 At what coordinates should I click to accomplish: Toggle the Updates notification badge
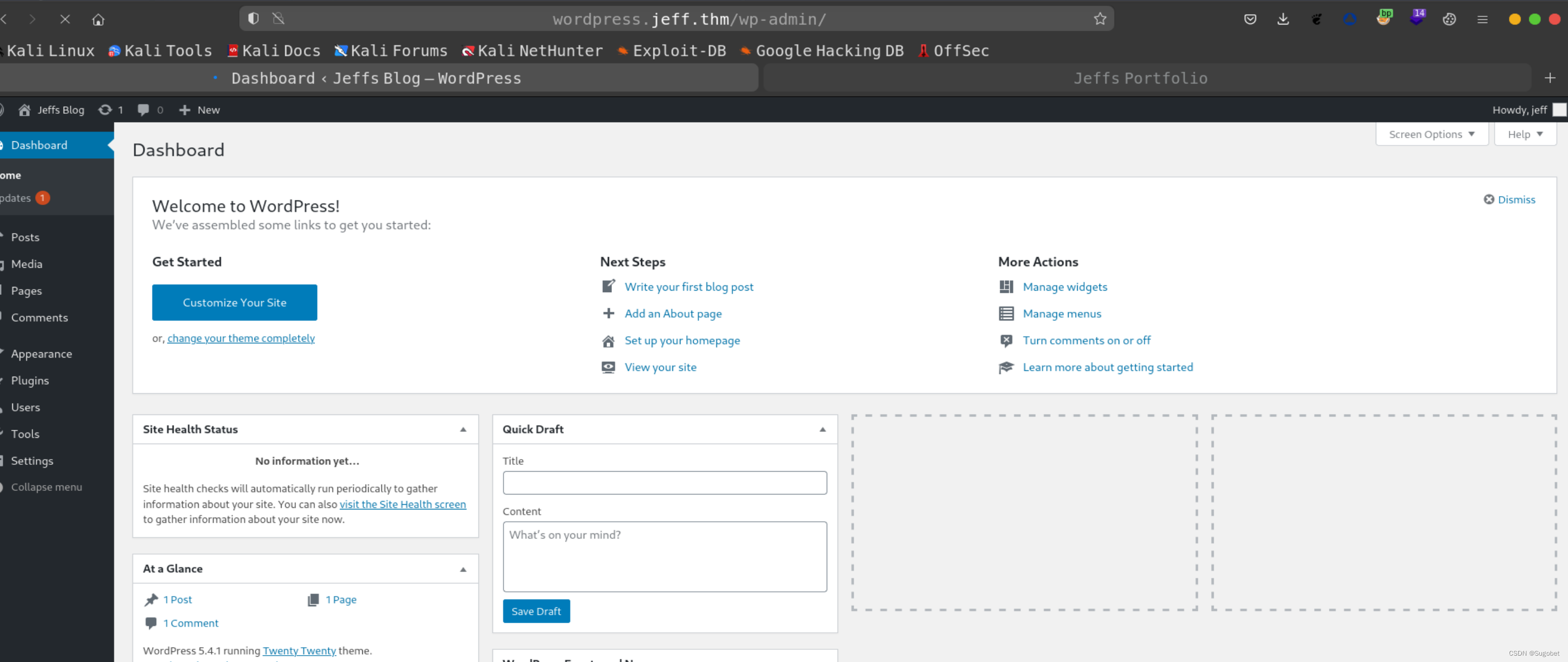click(x=41, y=198)
